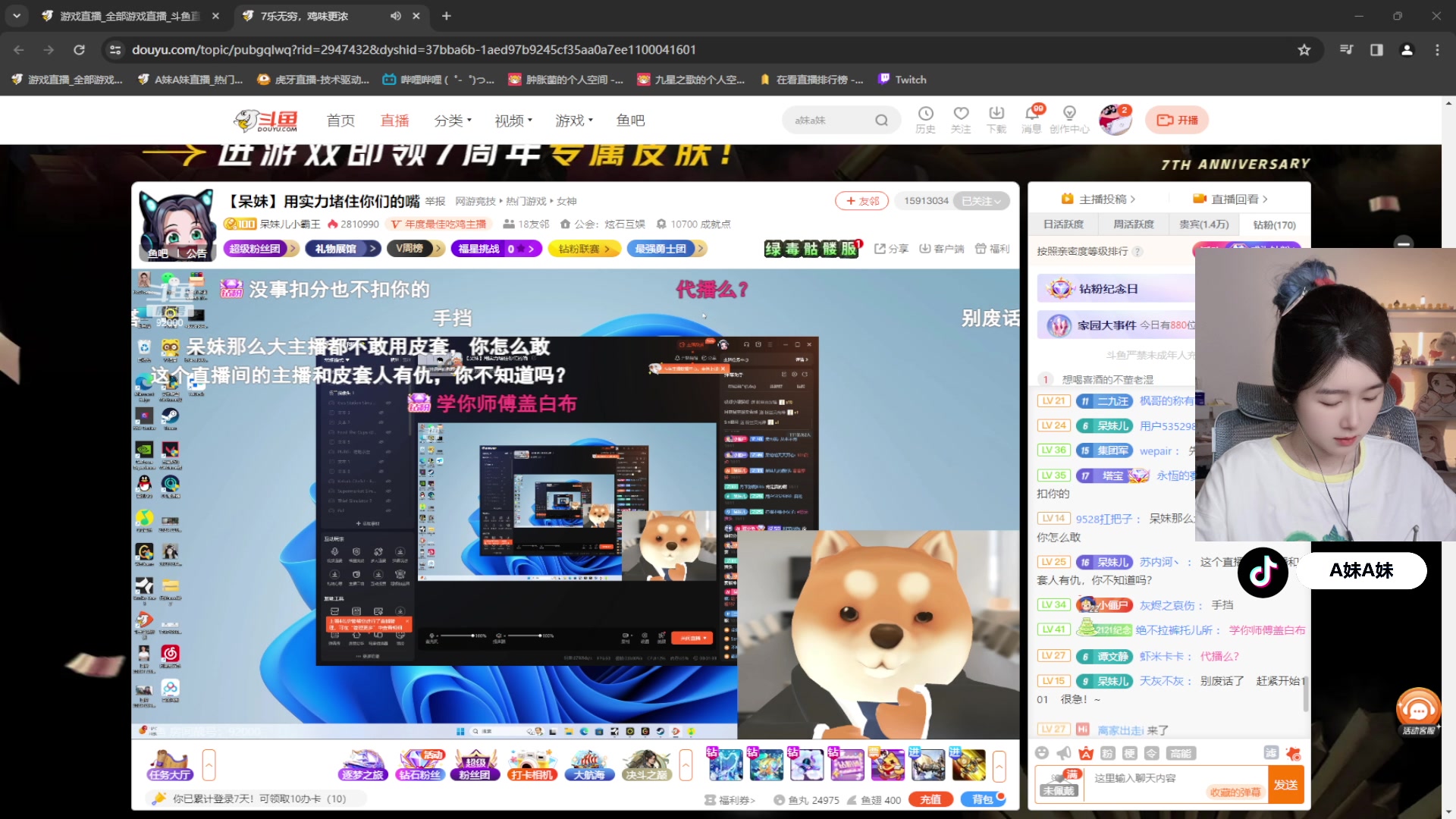Click the 充值 recharge button

pos(930,799)
